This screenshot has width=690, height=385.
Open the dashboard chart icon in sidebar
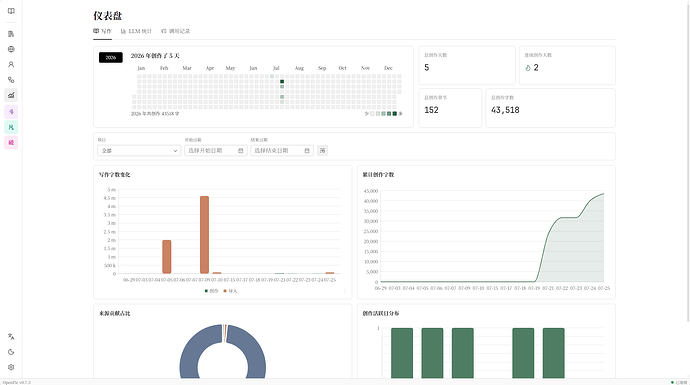pos(11,95)
